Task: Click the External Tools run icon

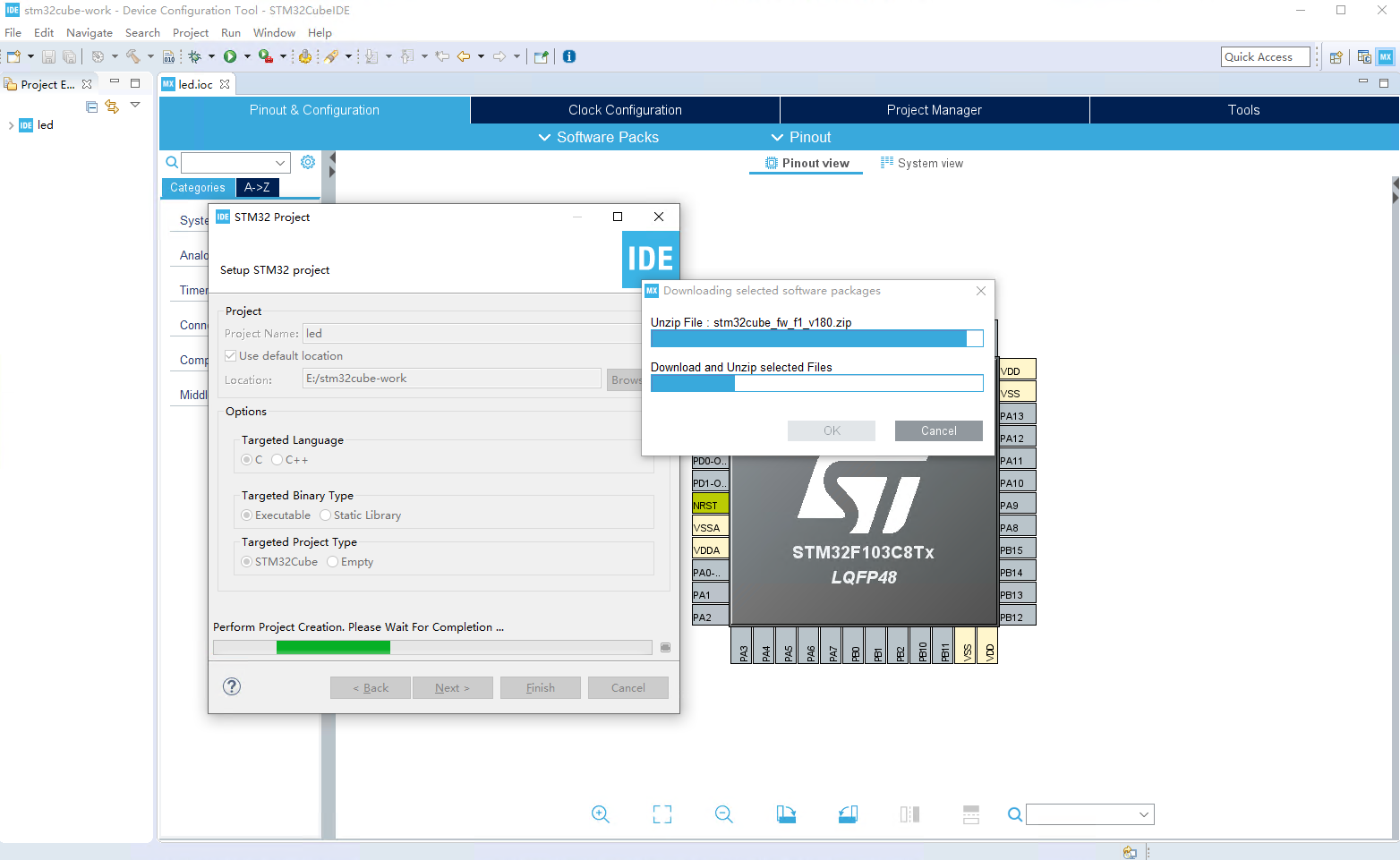Action: 266,56
